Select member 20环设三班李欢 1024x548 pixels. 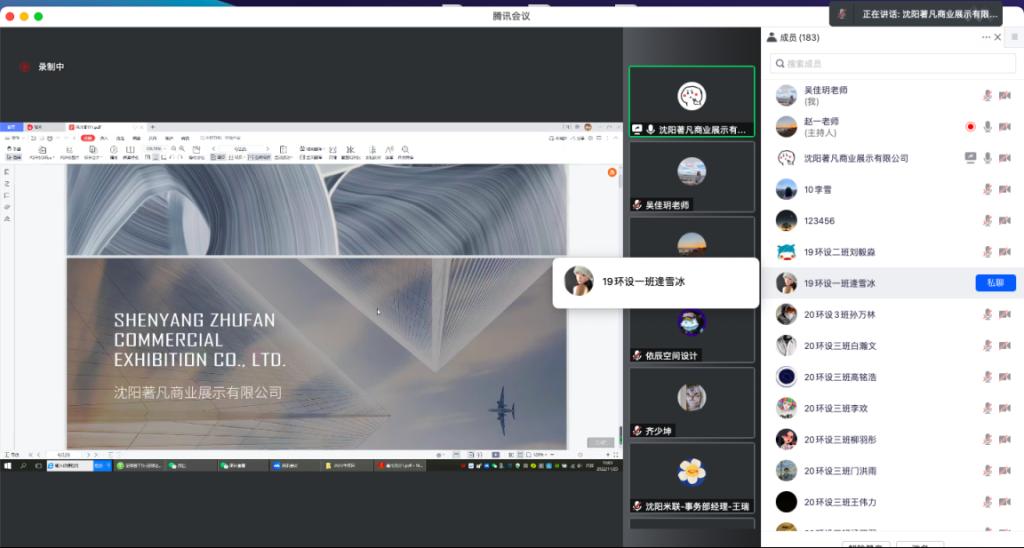[x=893, y=408]
